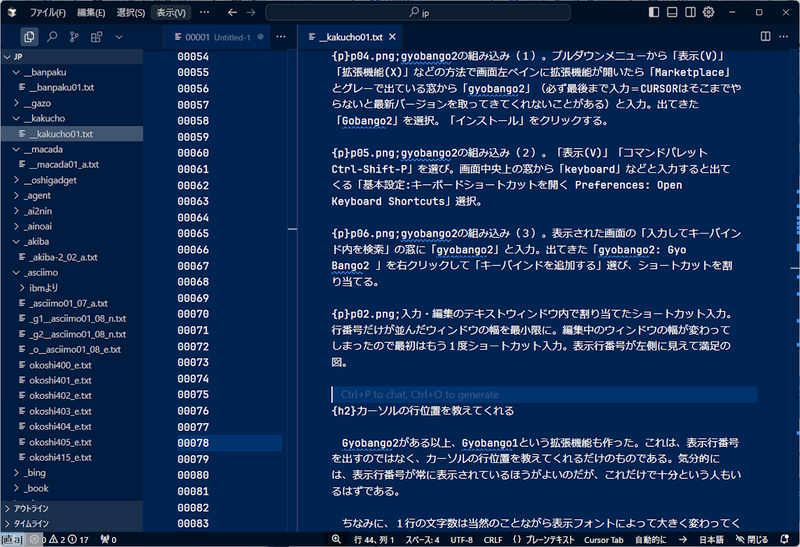The height and width of the screenshot is (547, 800).
Task: Collapse the _akiba folder
Action: 16,242
